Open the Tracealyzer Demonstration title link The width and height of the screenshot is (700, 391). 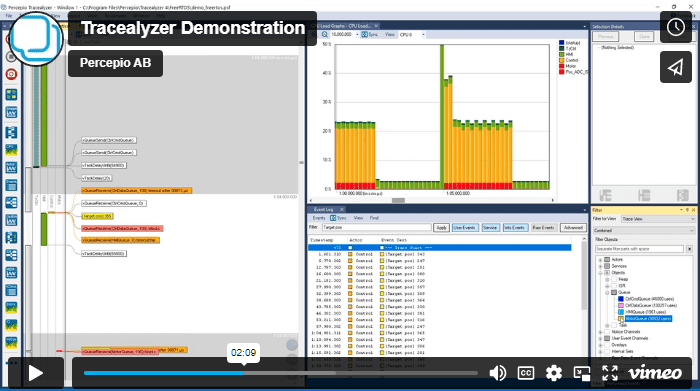pos(193,28)
